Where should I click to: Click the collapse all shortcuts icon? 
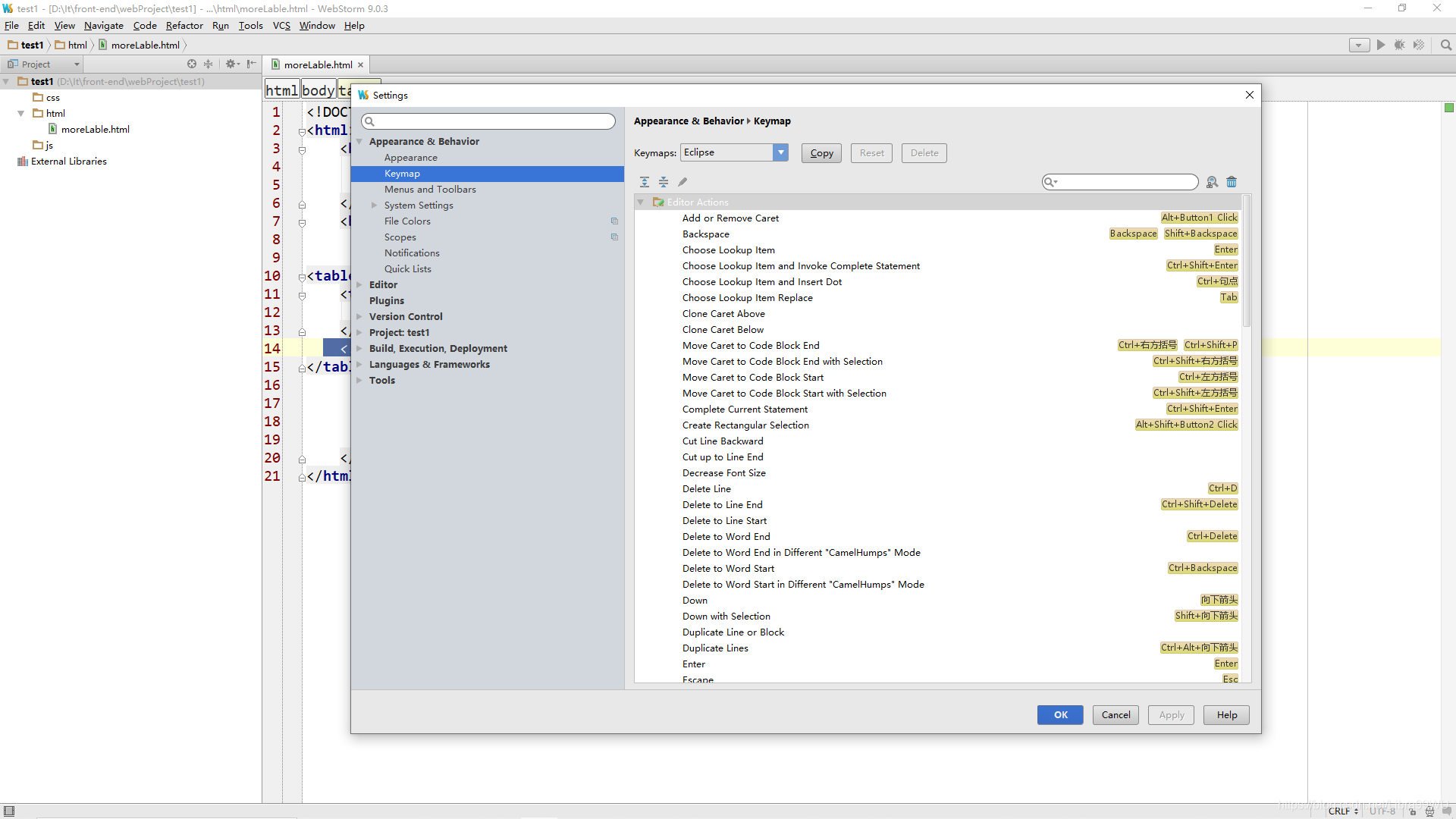(x=664, y=182)
